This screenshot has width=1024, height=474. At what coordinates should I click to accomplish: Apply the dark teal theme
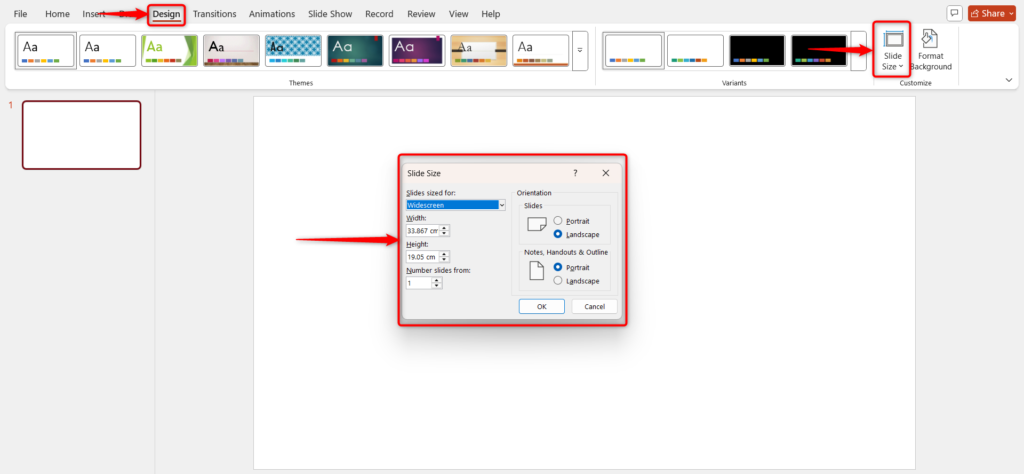pyautogui.click(x=355, y=51)
